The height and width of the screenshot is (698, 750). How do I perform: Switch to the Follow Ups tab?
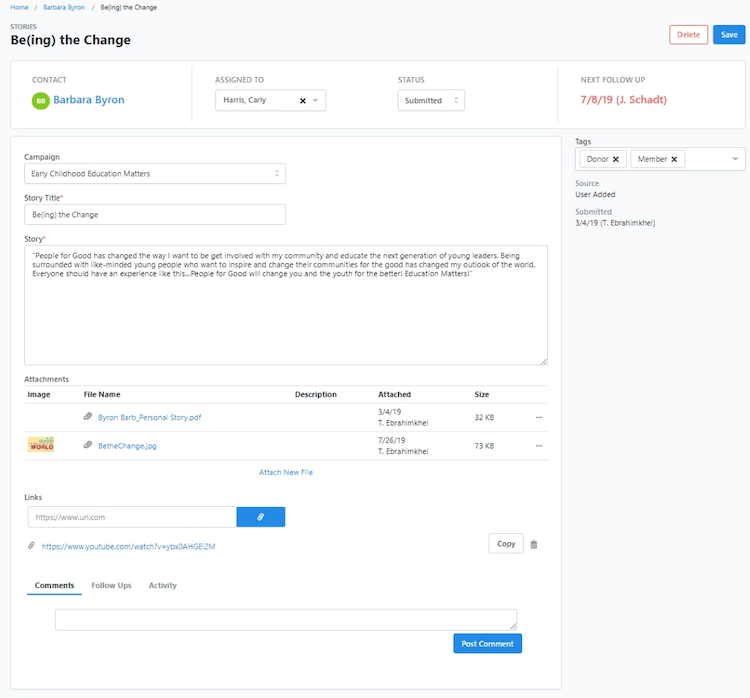(111, 586)
